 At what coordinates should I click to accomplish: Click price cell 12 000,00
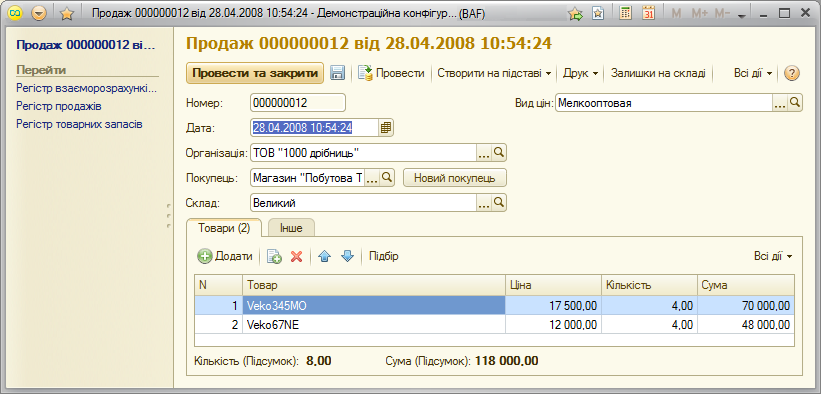pos(553,324)
